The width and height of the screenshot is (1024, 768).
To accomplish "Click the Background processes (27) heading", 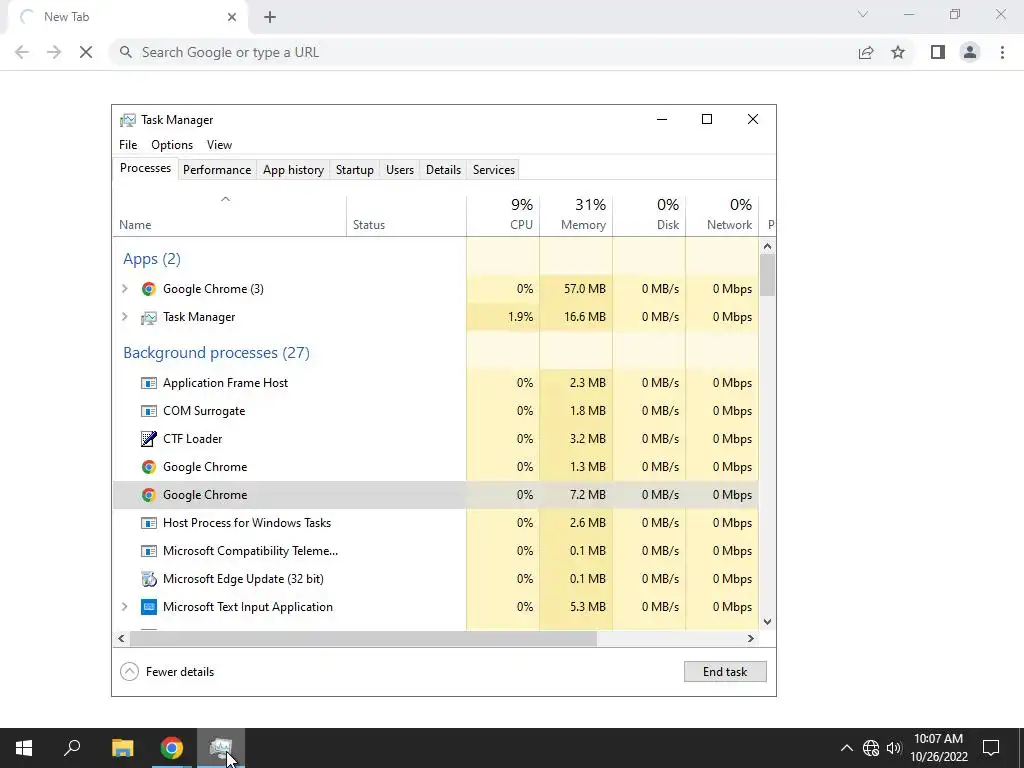I will coord(216,353).
